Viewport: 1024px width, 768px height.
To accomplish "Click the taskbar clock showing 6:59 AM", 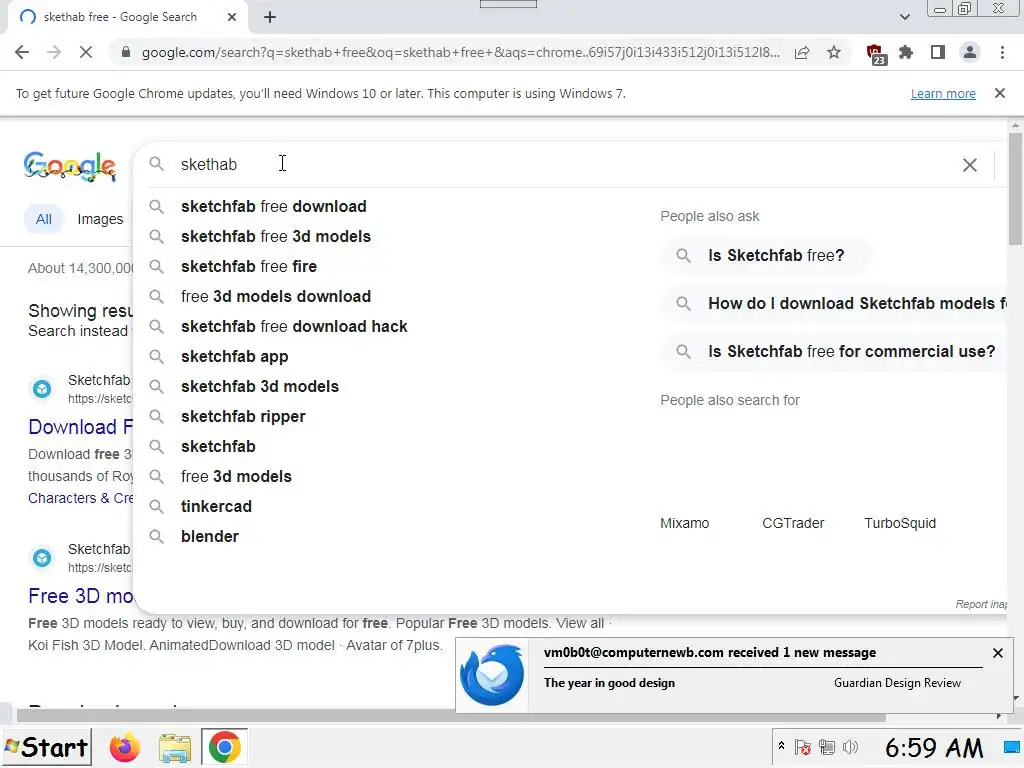I will 934,748.
